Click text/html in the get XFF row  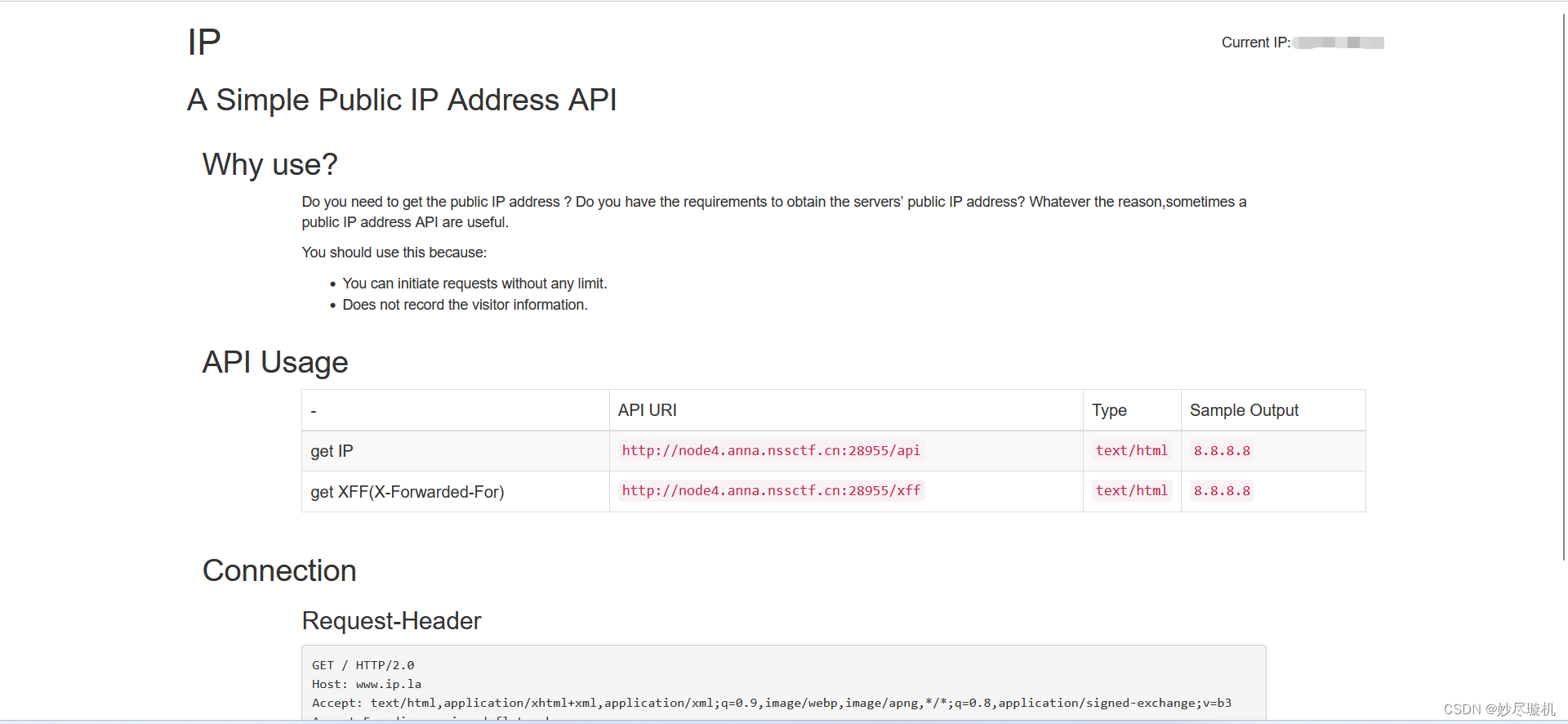[1131, 490]
